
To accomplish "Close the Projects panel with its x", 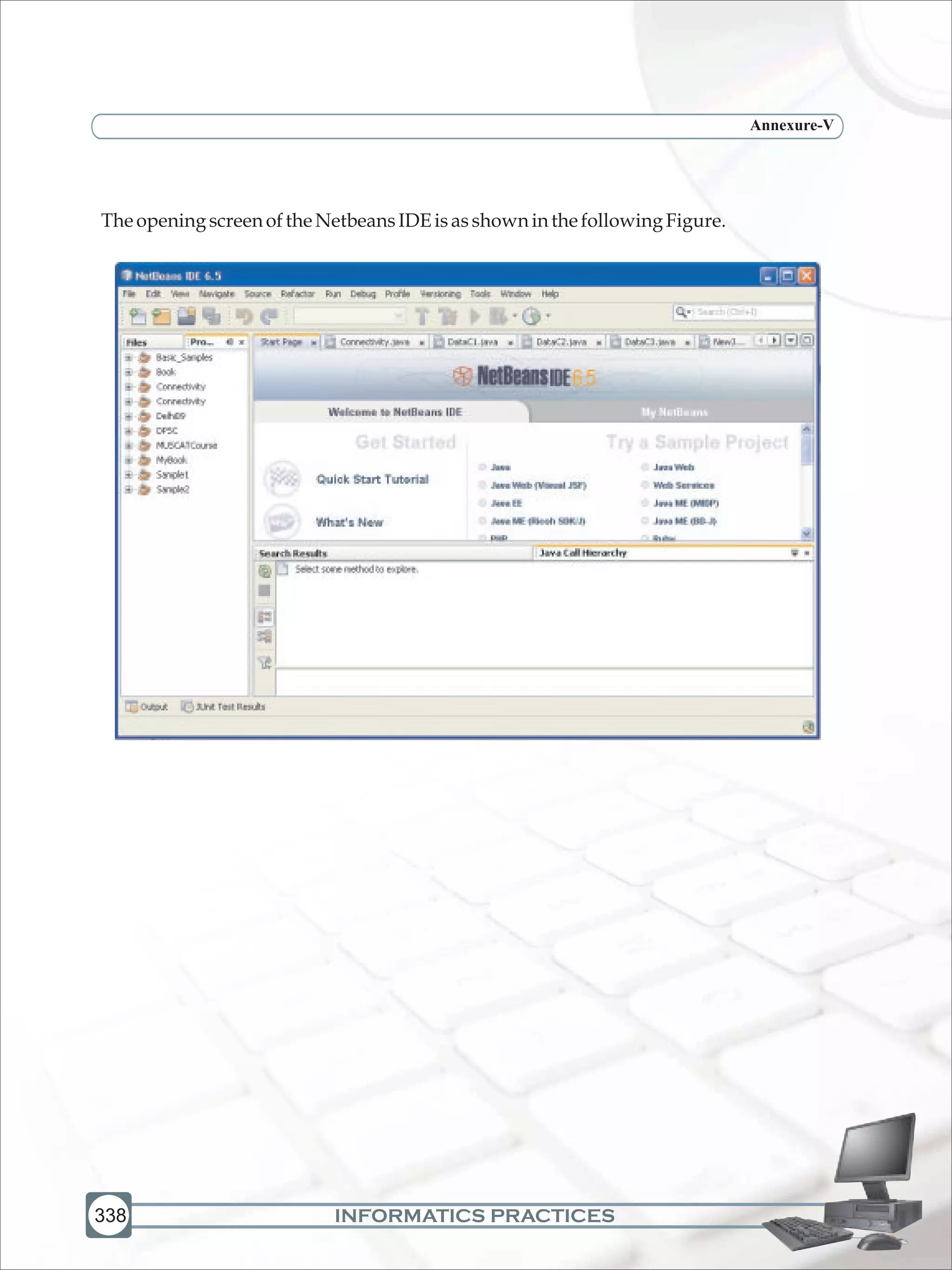I will coord(242,342).
